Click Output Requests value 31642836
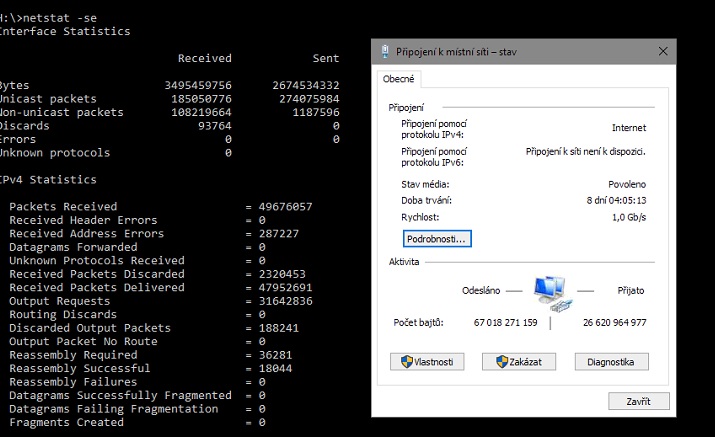The width and height of the screenshot is (715, 437). click(x=285, y=301)
